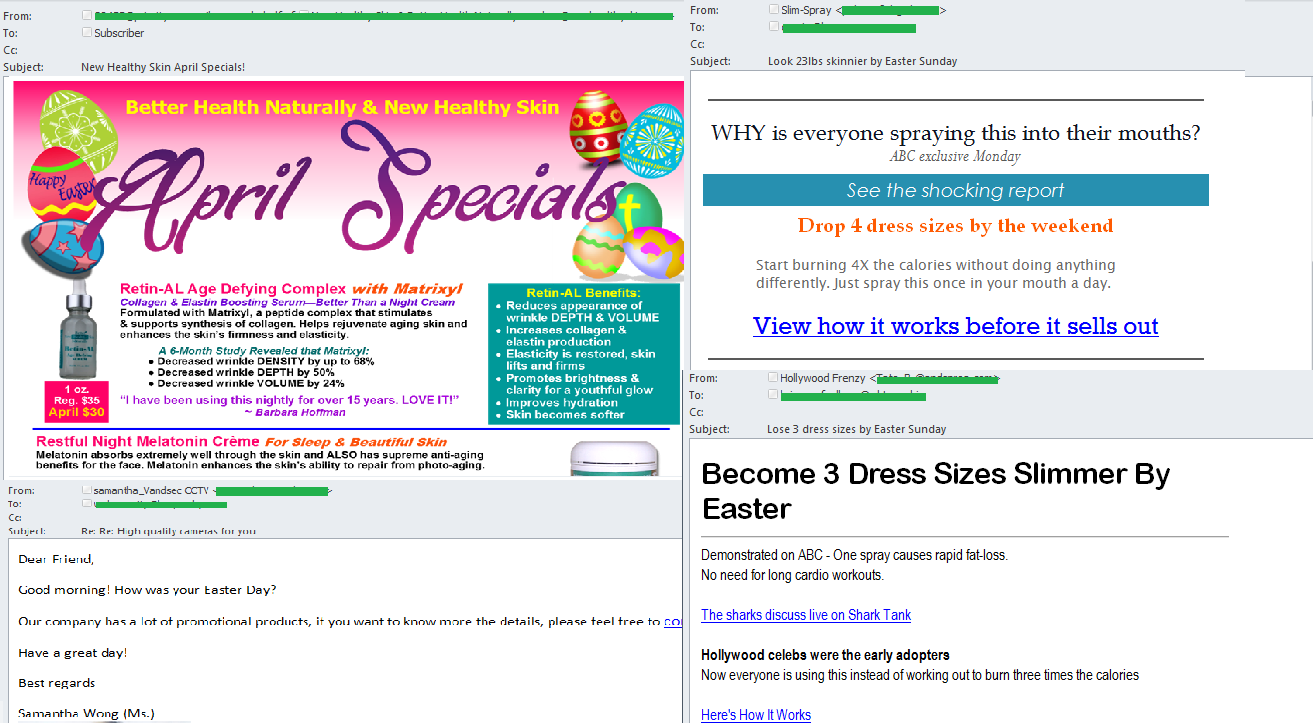The height and width of the screenshot is (723, 1313).
Task: Open the "Here's How It Works" link
Action: [756, 714]
